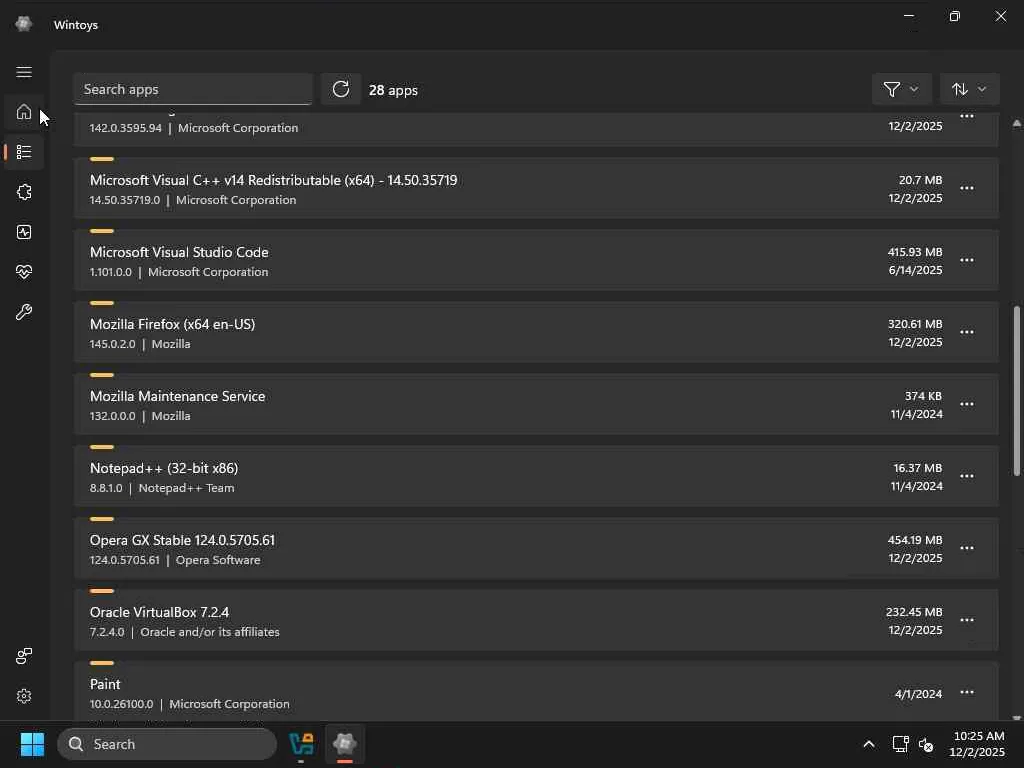The height and width of the screenshot is (768, 1024).
Task: Click the vertical scrollbar thumb
Action: pyautogui.click(x=1017, y=390)
